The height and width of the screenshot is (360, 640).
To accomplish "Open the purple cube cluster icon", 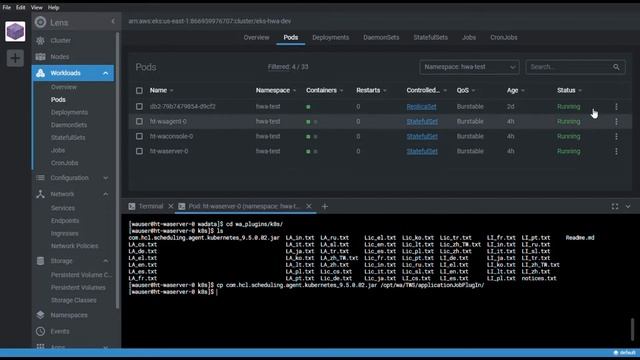I will [x=15, y=31].
